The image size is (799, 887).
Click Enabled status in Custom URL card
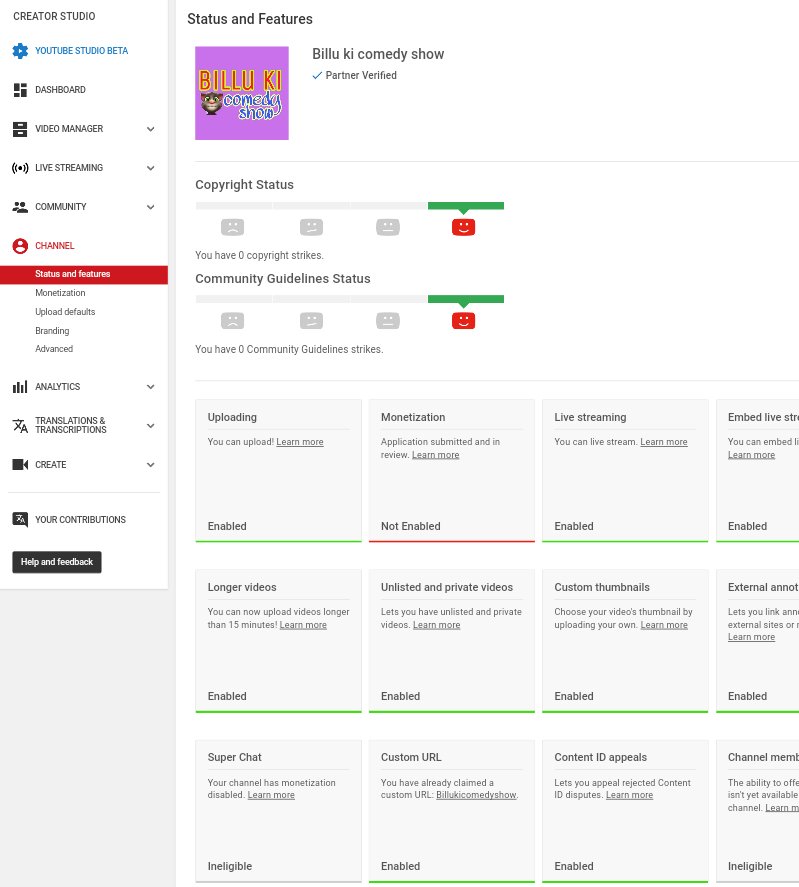click(400, 866)
